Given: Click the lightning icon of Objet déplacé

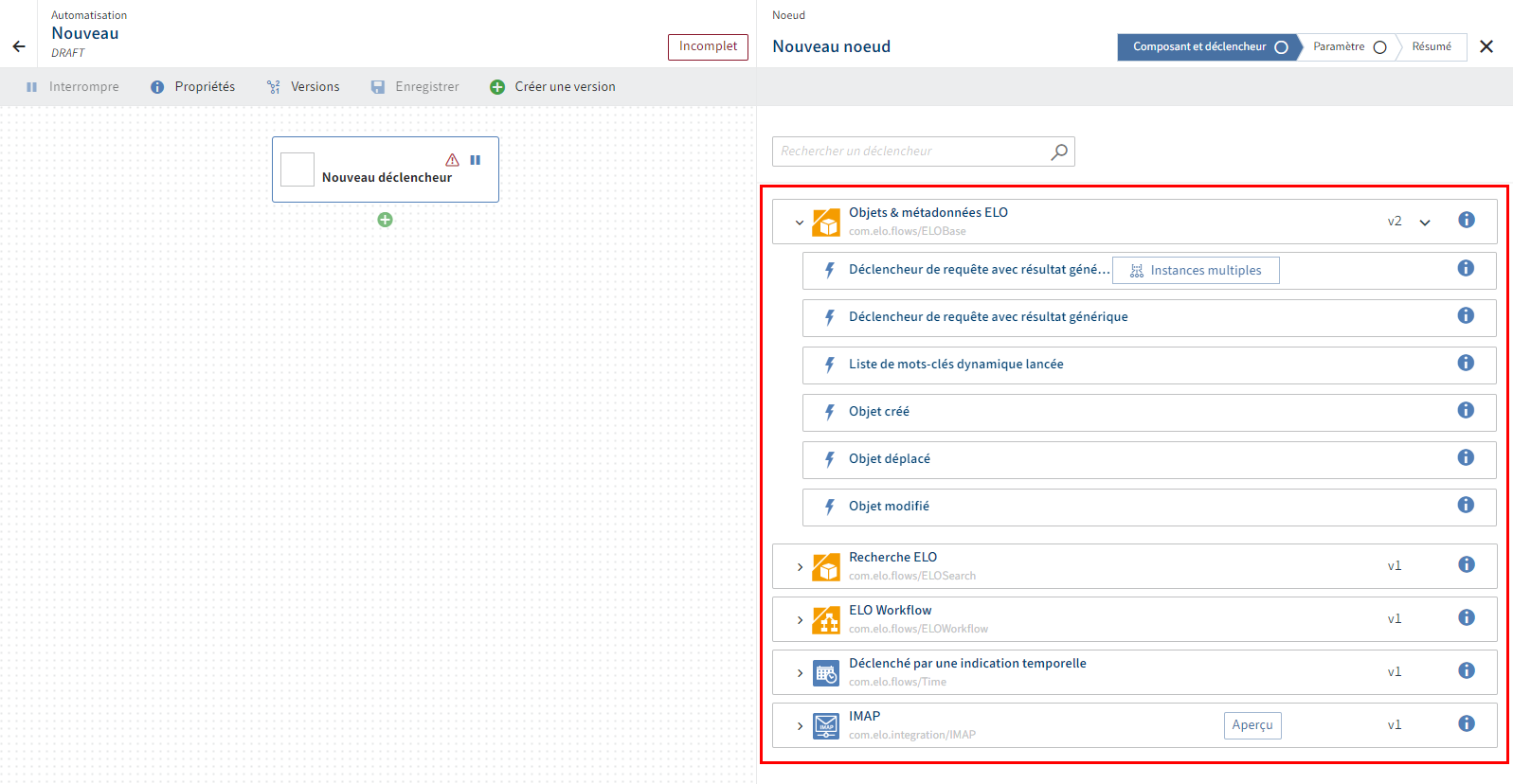Looking at the screenshot, I should pyautogui.click(x=829, y=459).
